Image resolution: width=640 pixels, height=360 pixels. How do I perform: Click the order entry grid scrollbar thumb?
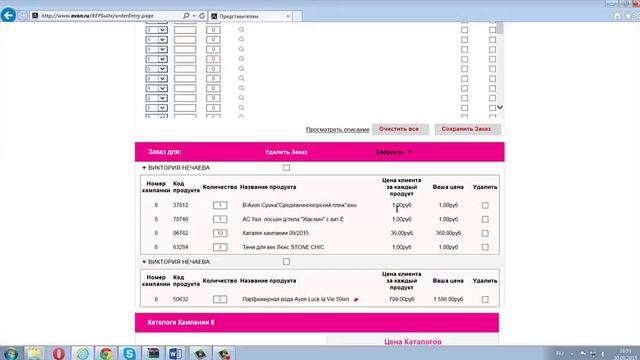500,28
